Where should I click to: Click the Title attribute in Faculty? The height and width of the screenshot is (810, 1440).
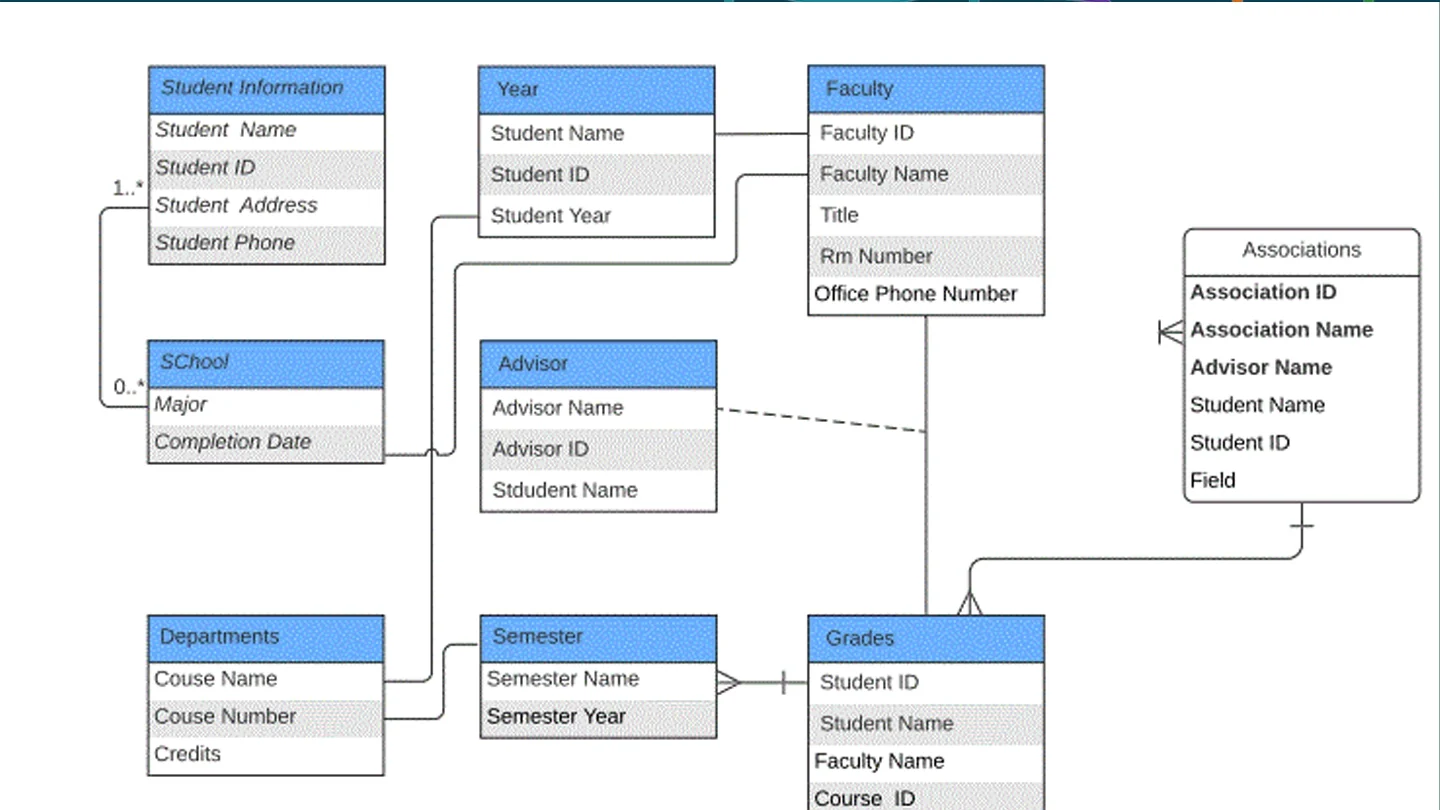coord(926,215)
